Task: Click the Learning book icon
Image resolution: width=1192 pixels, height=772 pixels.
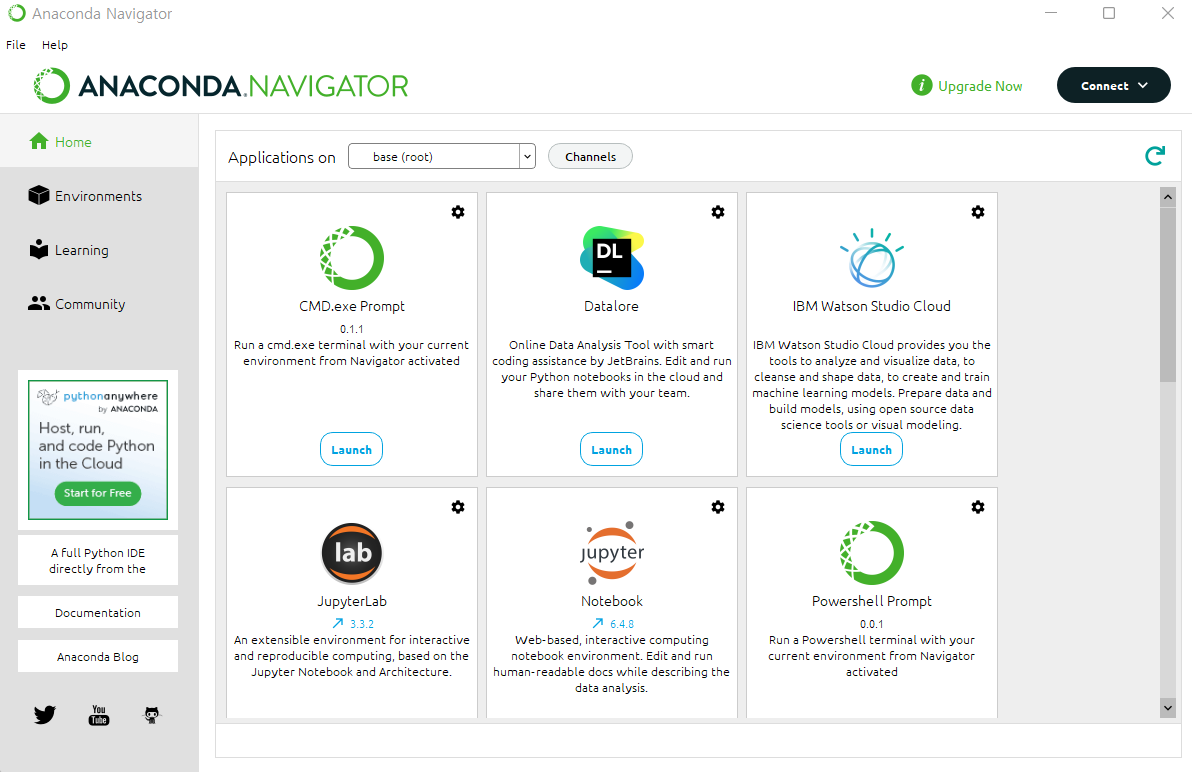Action: pyautogui.click(x=39, y=249)
